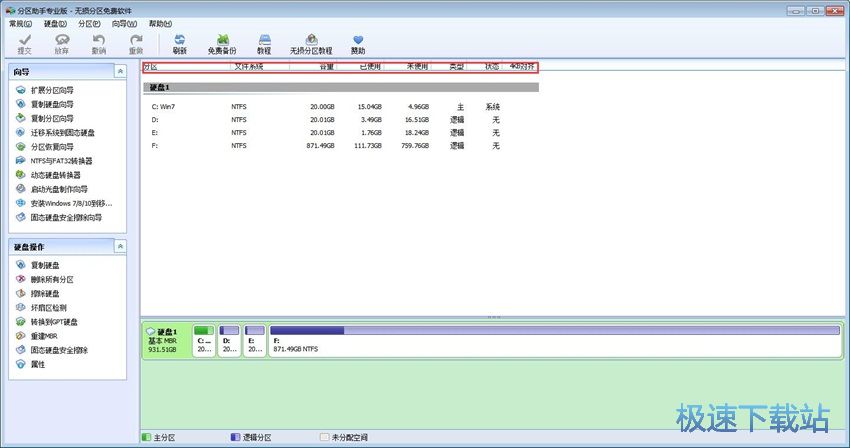Select the D: partition block in disk map
850x448 pixels.
tap(229, 340)
